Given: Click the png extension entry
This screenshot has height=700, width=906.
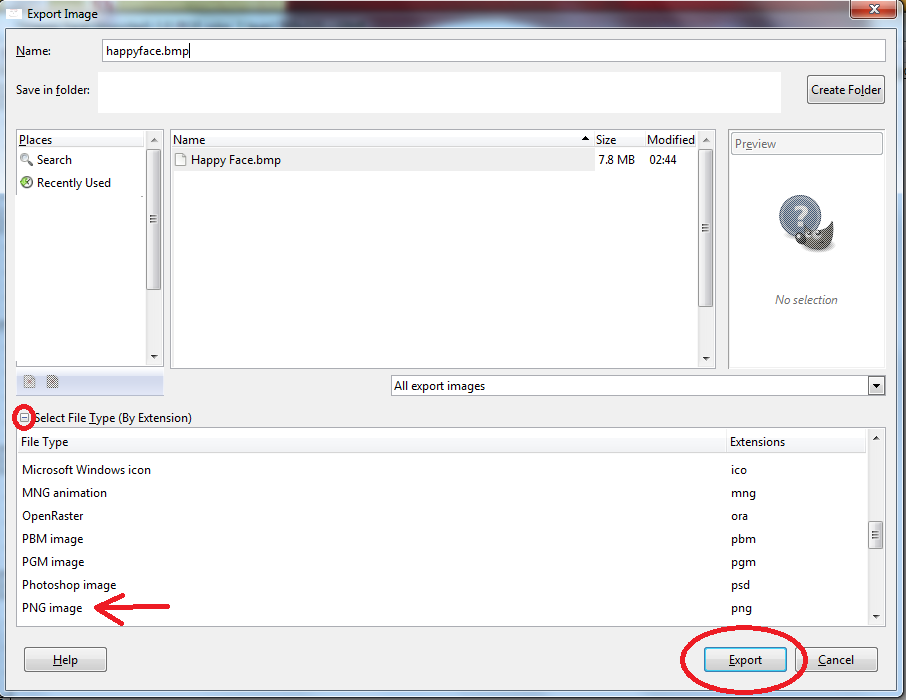Looking at the screenshot, I should coord(741,609).
